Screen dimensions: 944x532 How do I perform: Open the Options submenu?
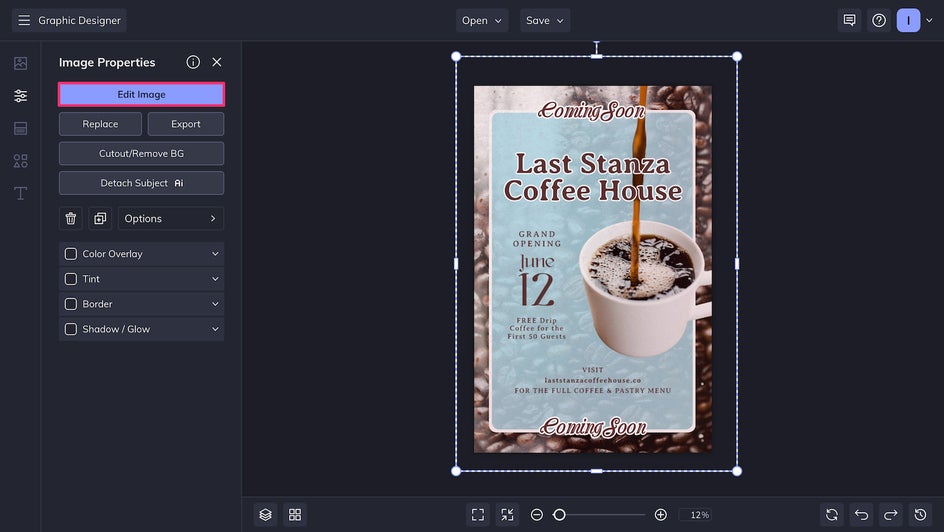[170, 218]
